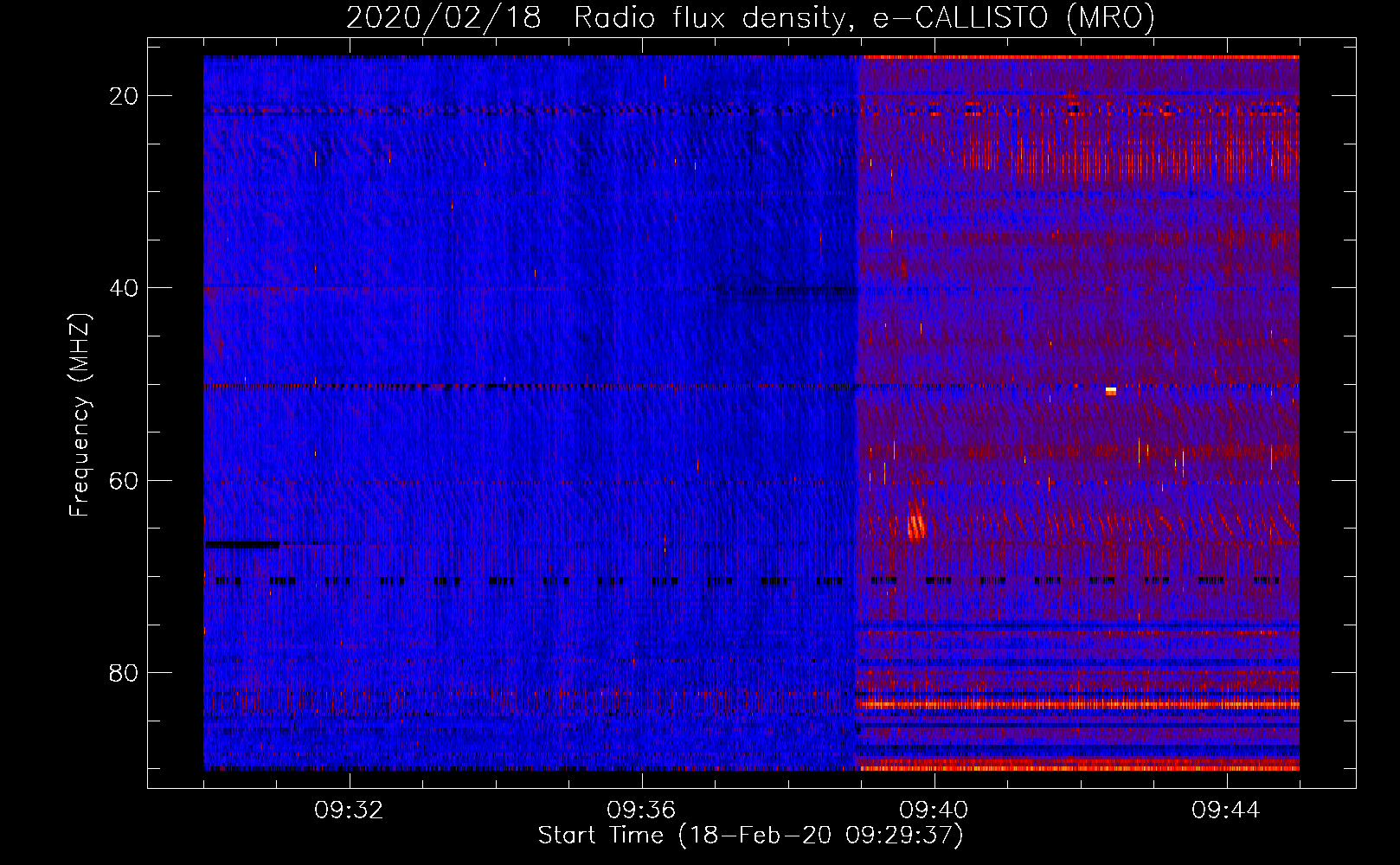Click the 09:32 time tick label

[x=349, y=811]
